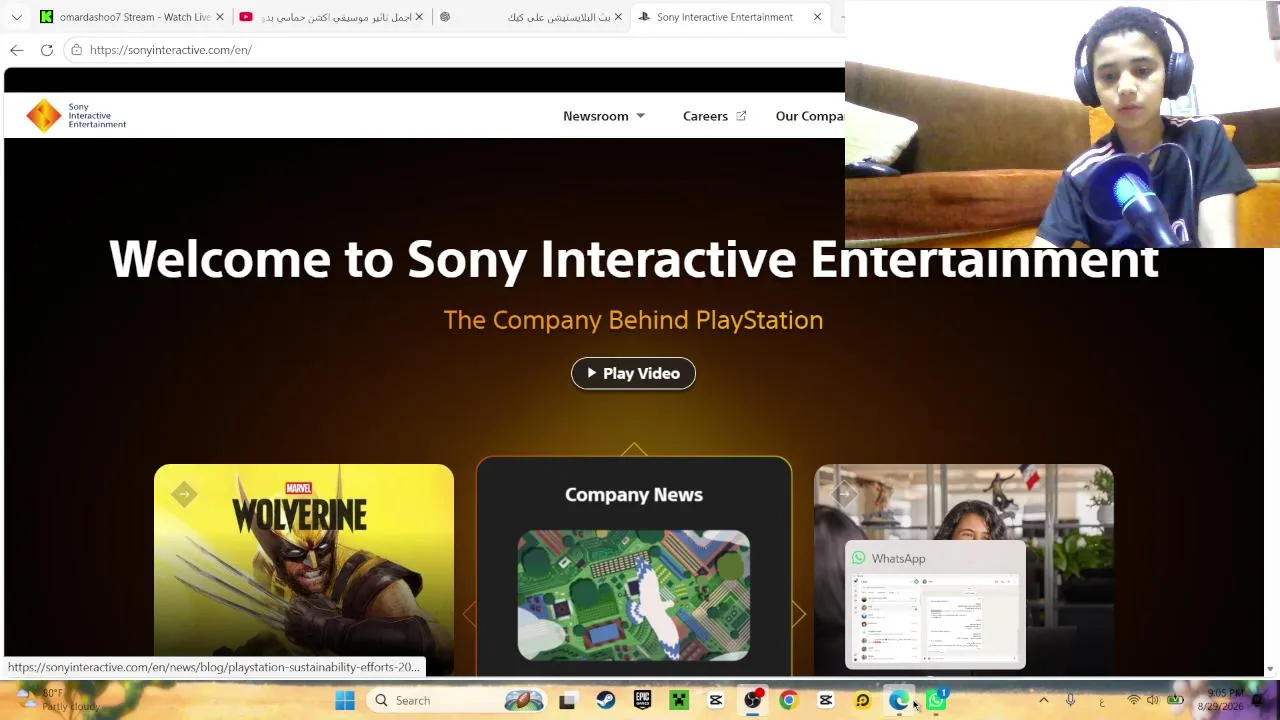Open the yellow circular app icon on taskbar
Screen dimensions: 1280x720
coord(862,701)
